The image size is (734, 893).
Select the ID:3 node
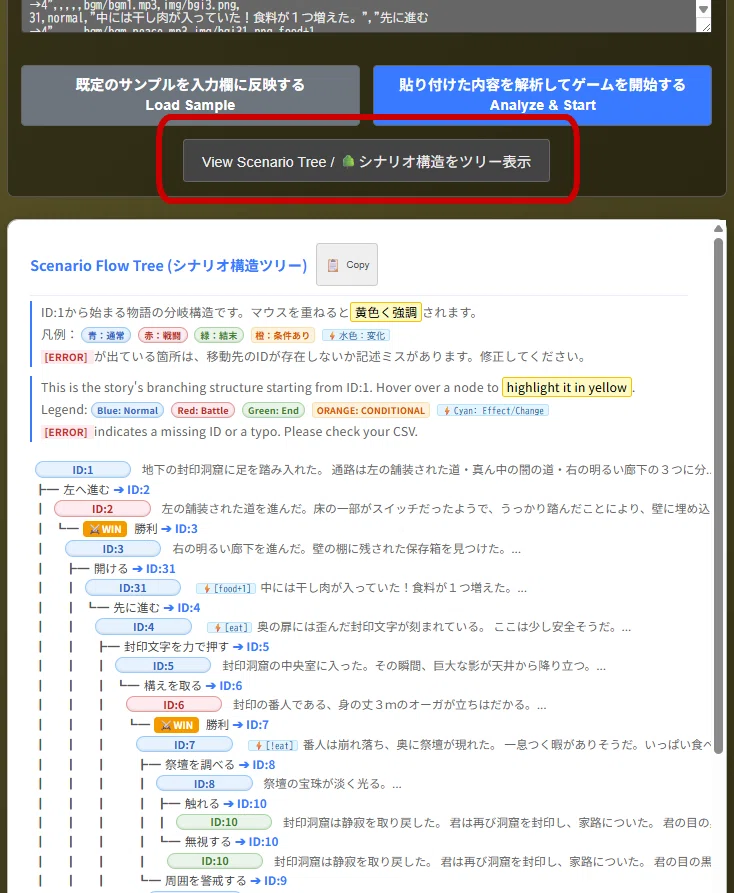[113, 549]
